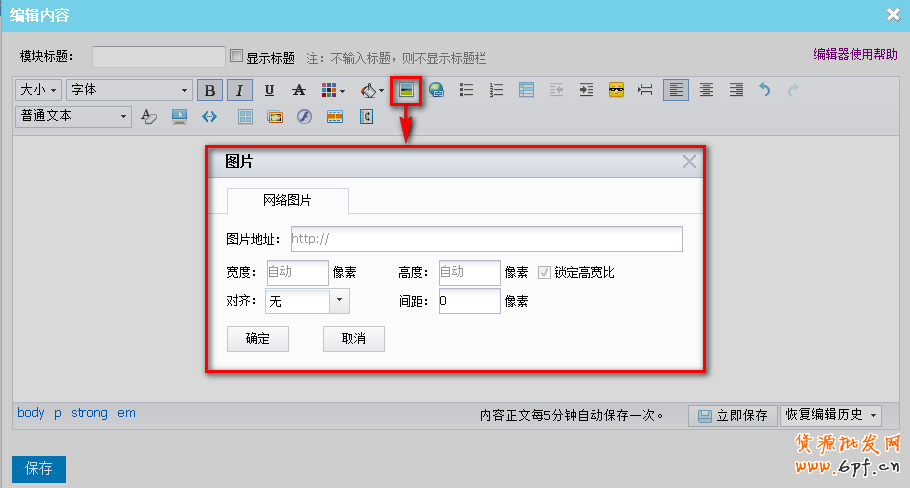Insert a hyperlink with the globe icon
The image size is (910, 488).
[x=436, y=90]
